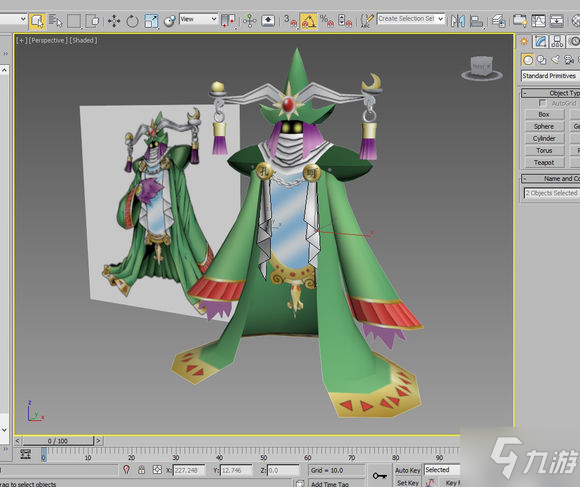Toggle Selection Lock padlock

click(141, 470)
